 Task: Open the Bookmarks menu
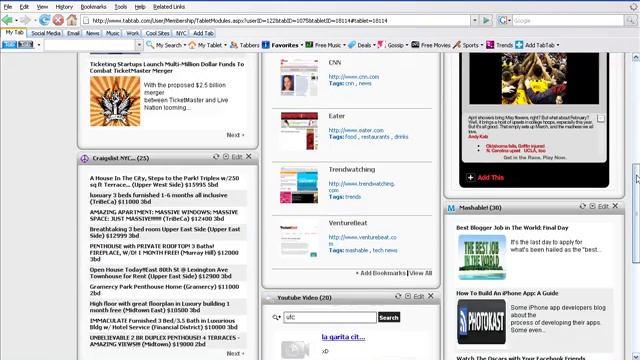(93, 7)
